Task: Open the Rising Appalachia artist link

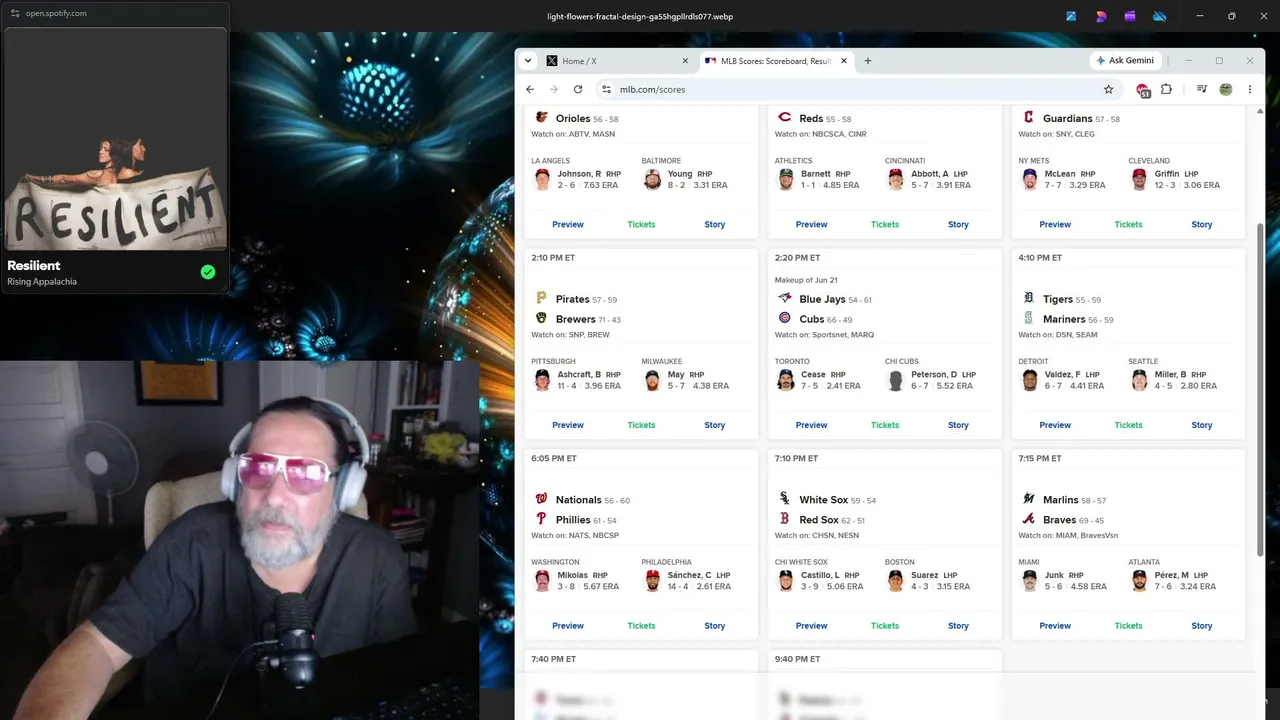Action: click(42, 282)
